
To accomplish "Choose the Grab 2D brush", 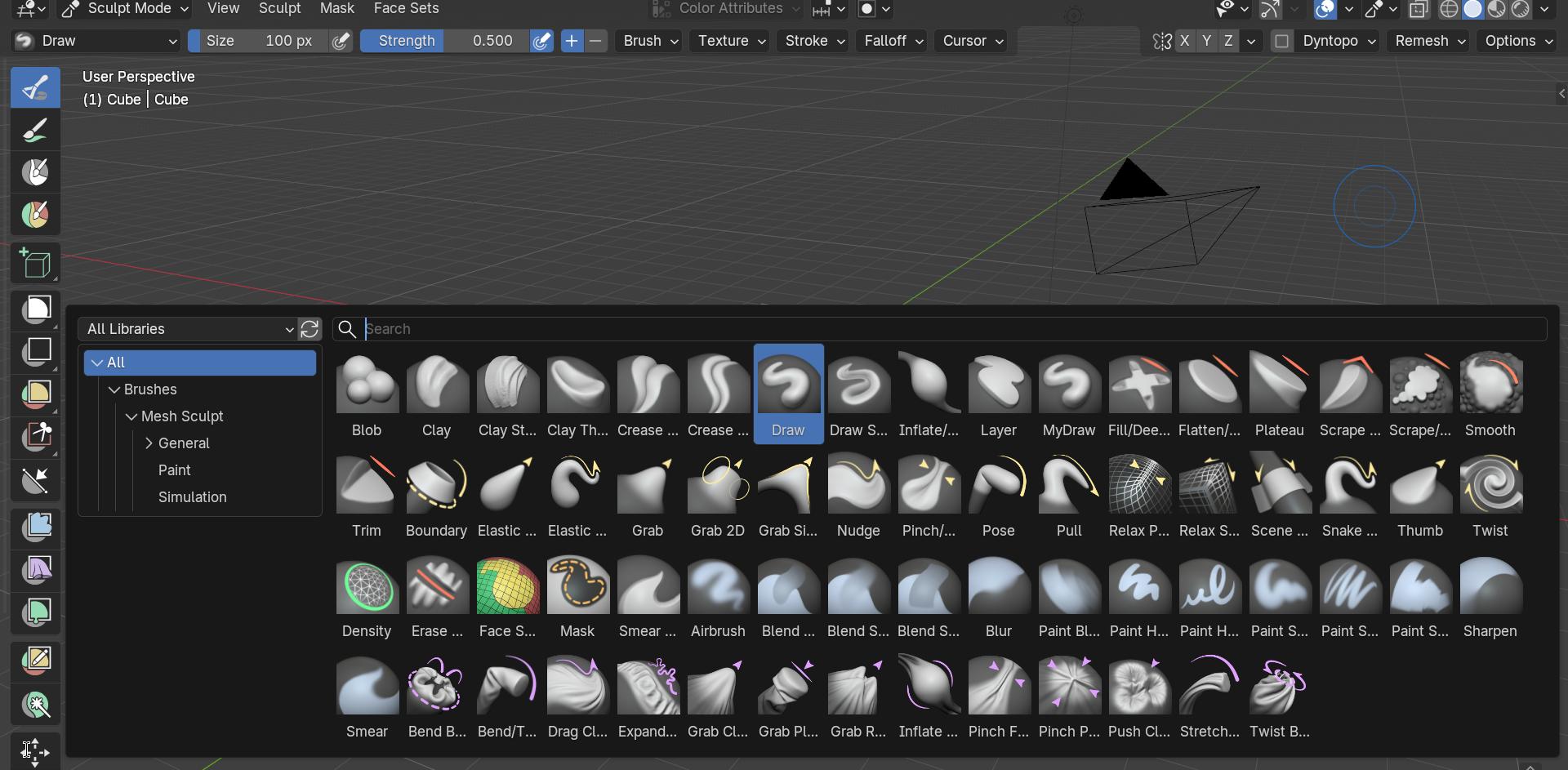I will tap(718, 495).
